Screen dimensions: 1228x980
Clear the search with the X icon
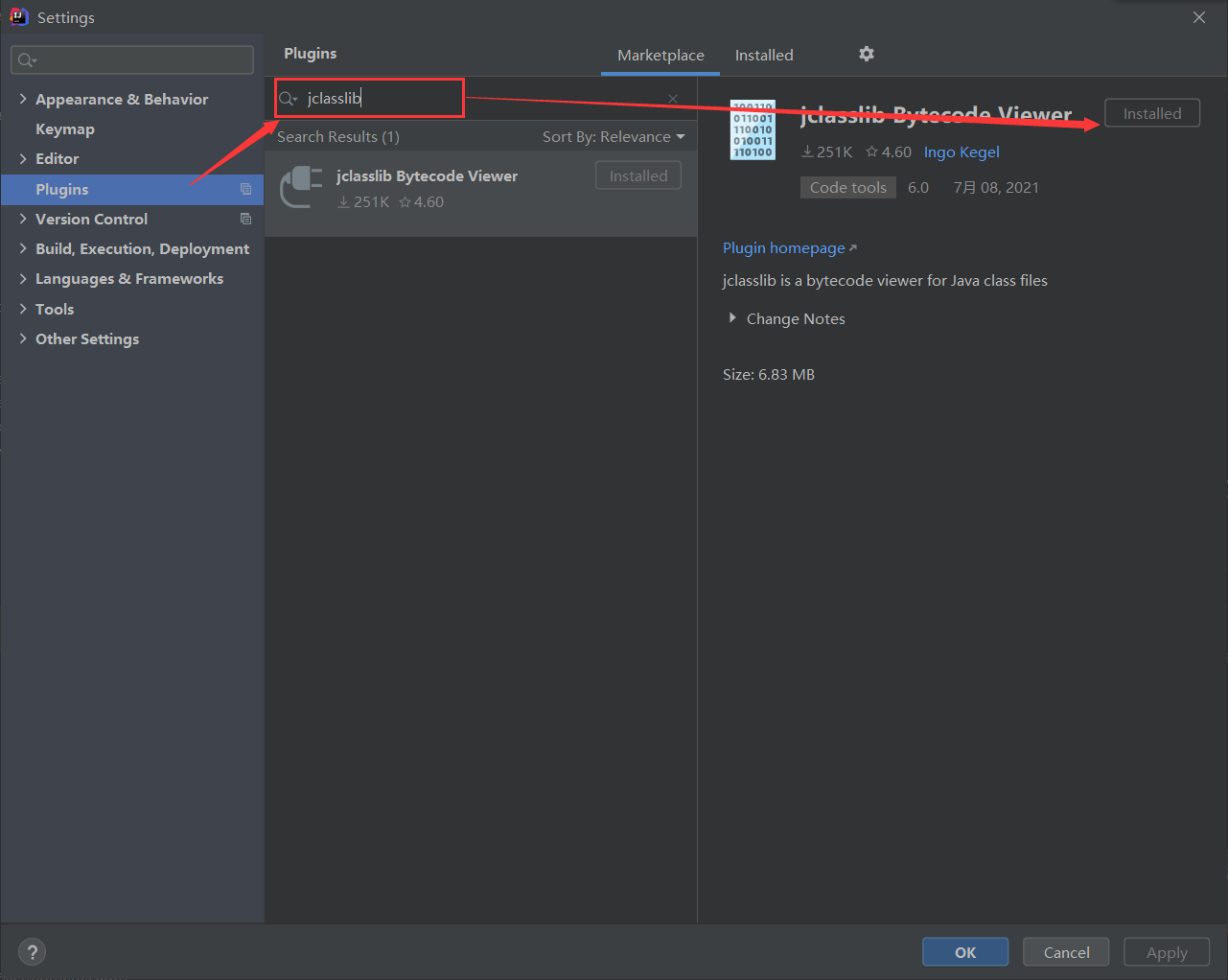(x=672, y=98)
